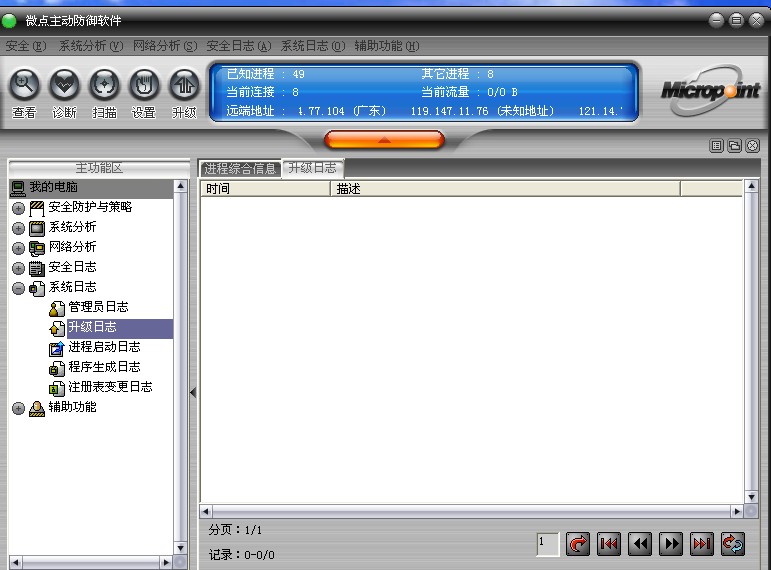The height and width of the screenshot is (570, 771).
Task: Open 程序生成日志 in the tree
Action: click(x=104, y=367)
